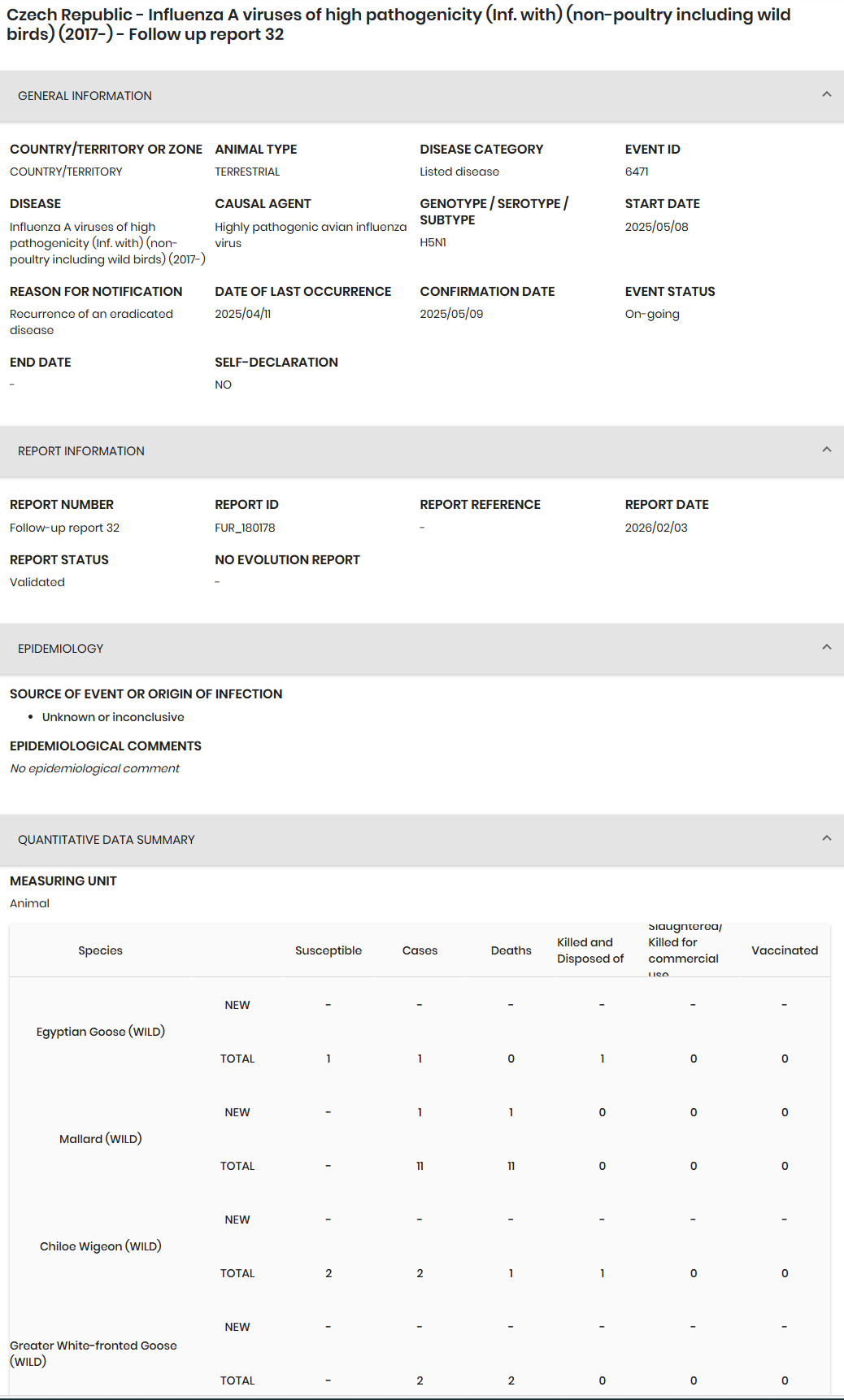This screenshot has width=844, height=1400.
Task: Click the report date 2026/02/03
Action: 656,528
